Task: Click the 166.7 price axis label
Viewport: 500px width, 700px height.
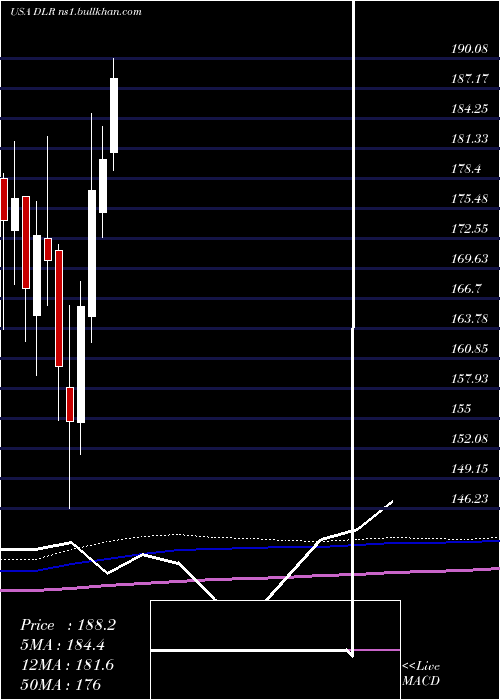Action: pyautogui.click(x=466, y=289)
